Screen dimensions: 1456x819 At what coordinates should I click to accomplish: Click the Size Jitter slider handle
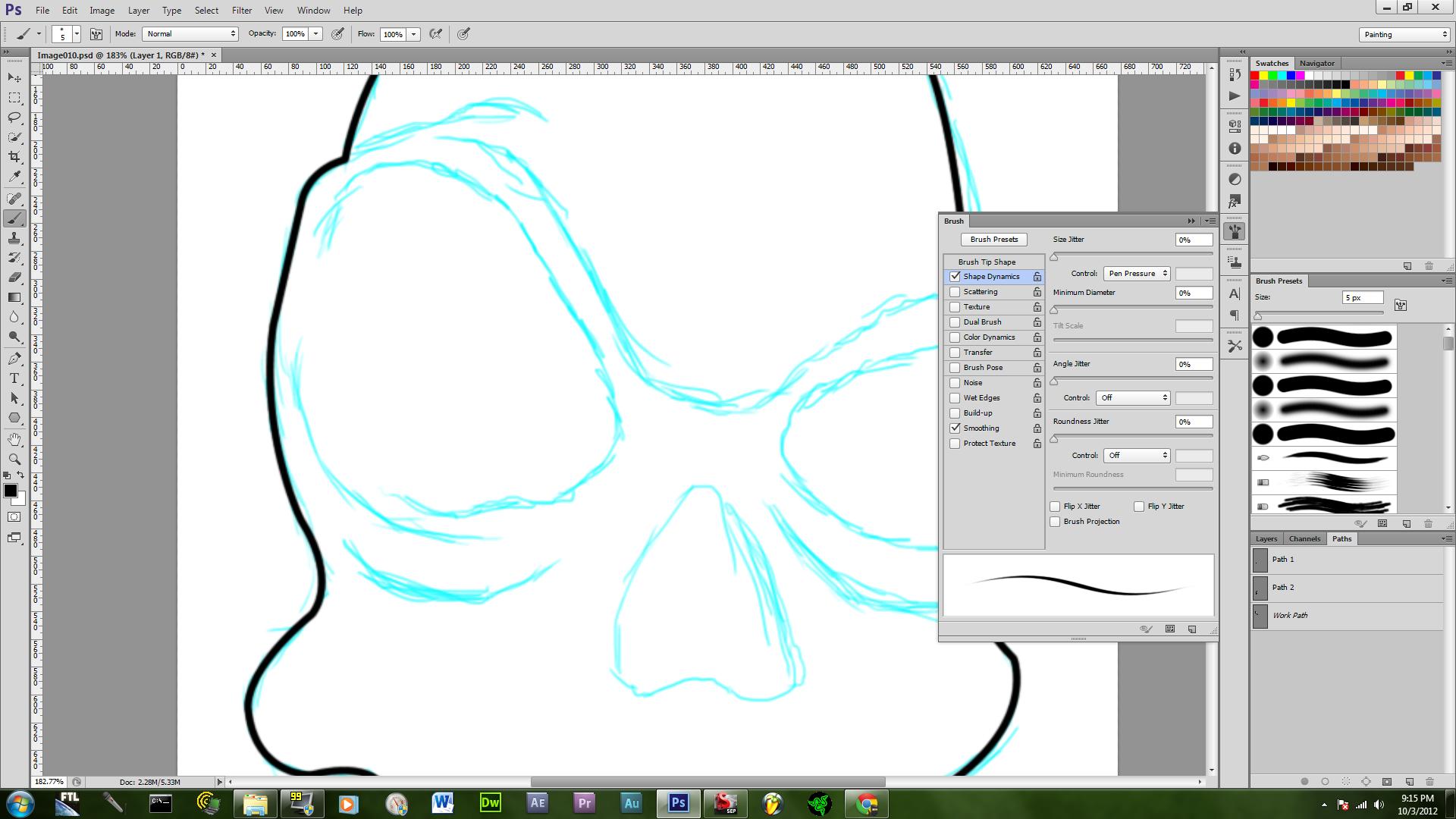(x=1054, y=257)
